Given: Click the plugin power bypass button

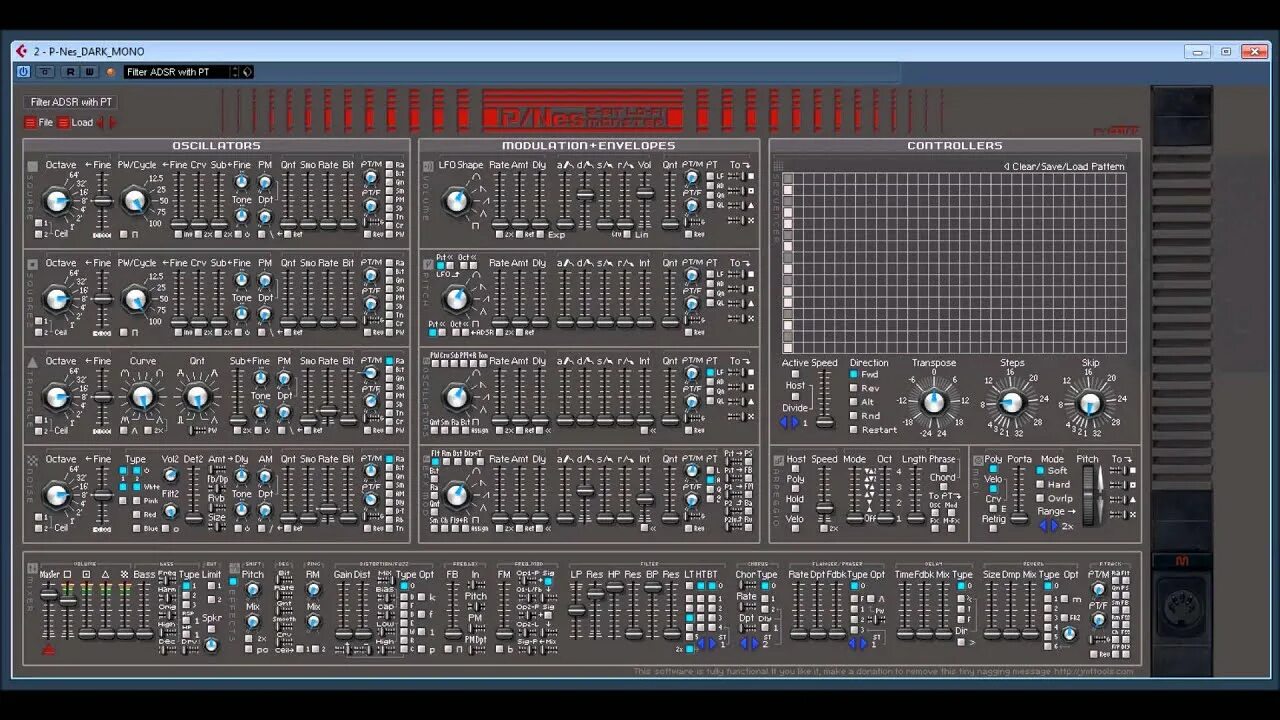Looking at the screenshot, I should (x=24, y=72).
